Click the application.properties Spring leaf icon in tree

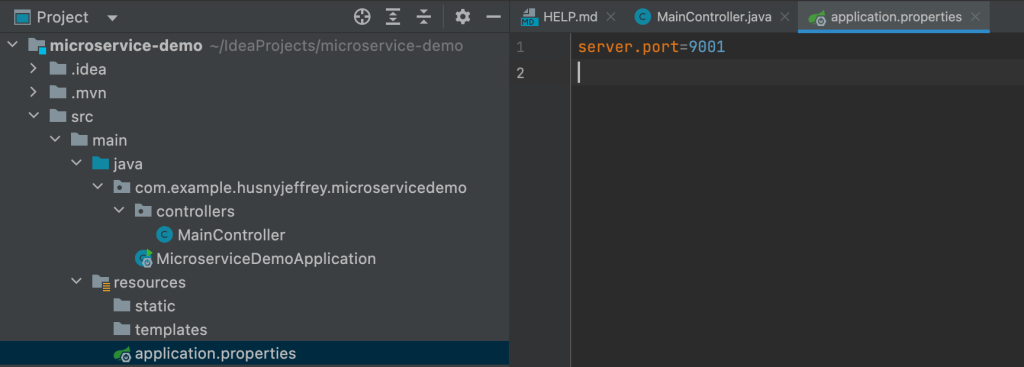pyautogui.click(x=123, y=354)
